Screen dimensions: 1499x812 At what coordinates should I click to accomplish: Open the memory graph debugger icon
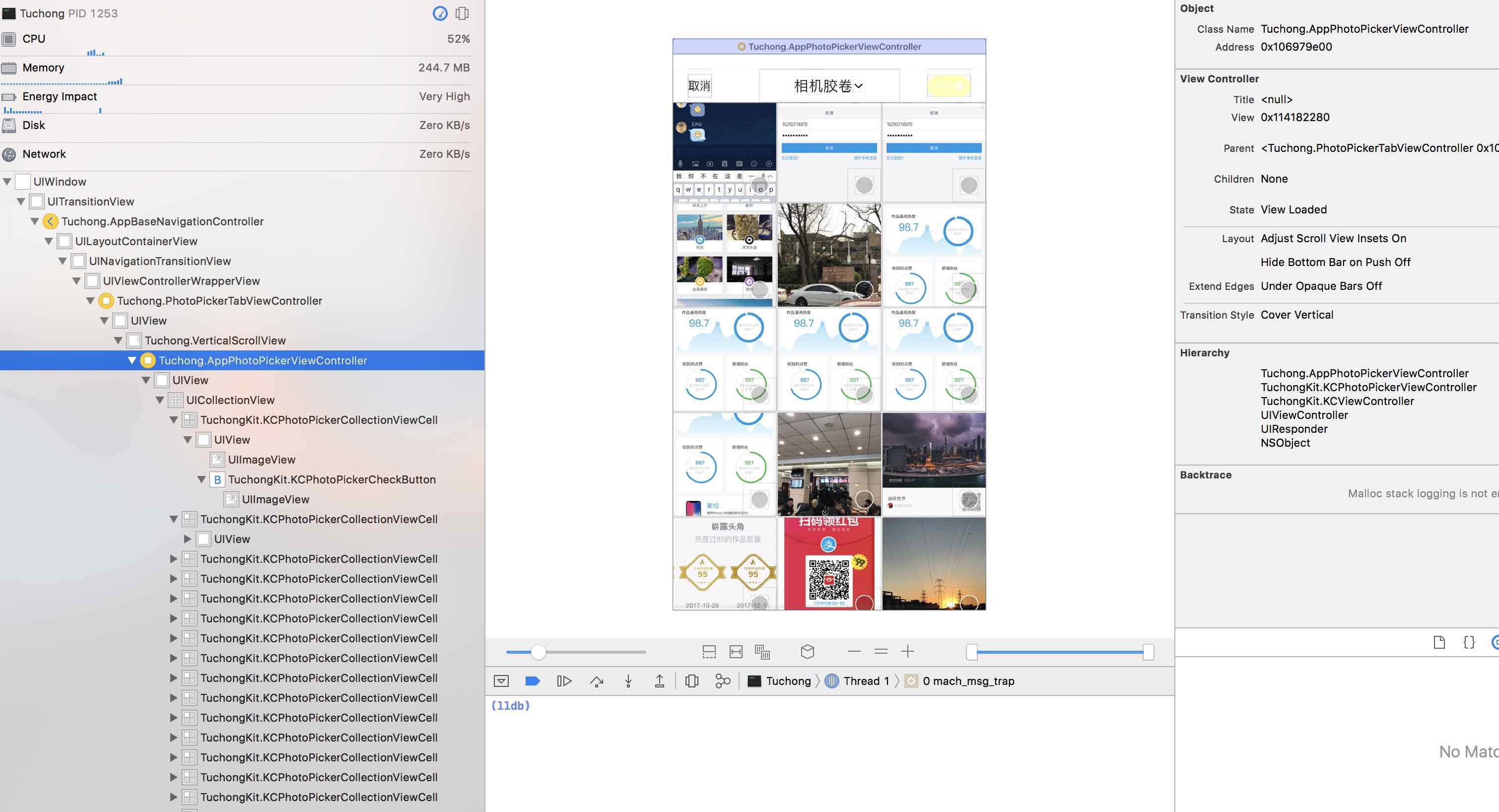click(722, 681)
